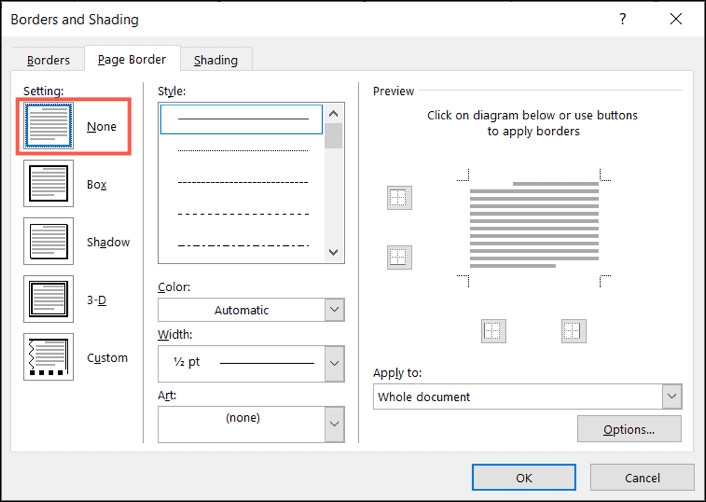Choose the Box border setting icon
Screen dimensions: 706x502
48,184
